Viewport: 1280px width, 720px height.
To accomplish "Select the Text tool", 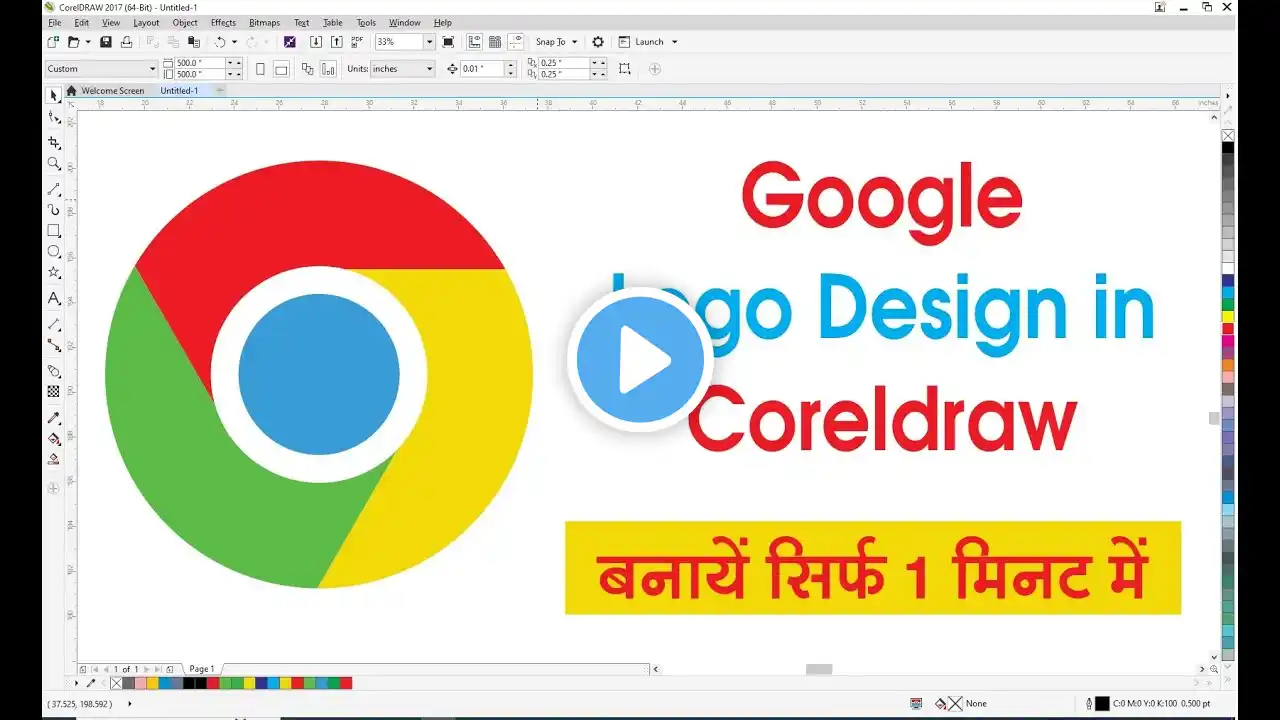I will pyautogui.click(x=54, y=298).
